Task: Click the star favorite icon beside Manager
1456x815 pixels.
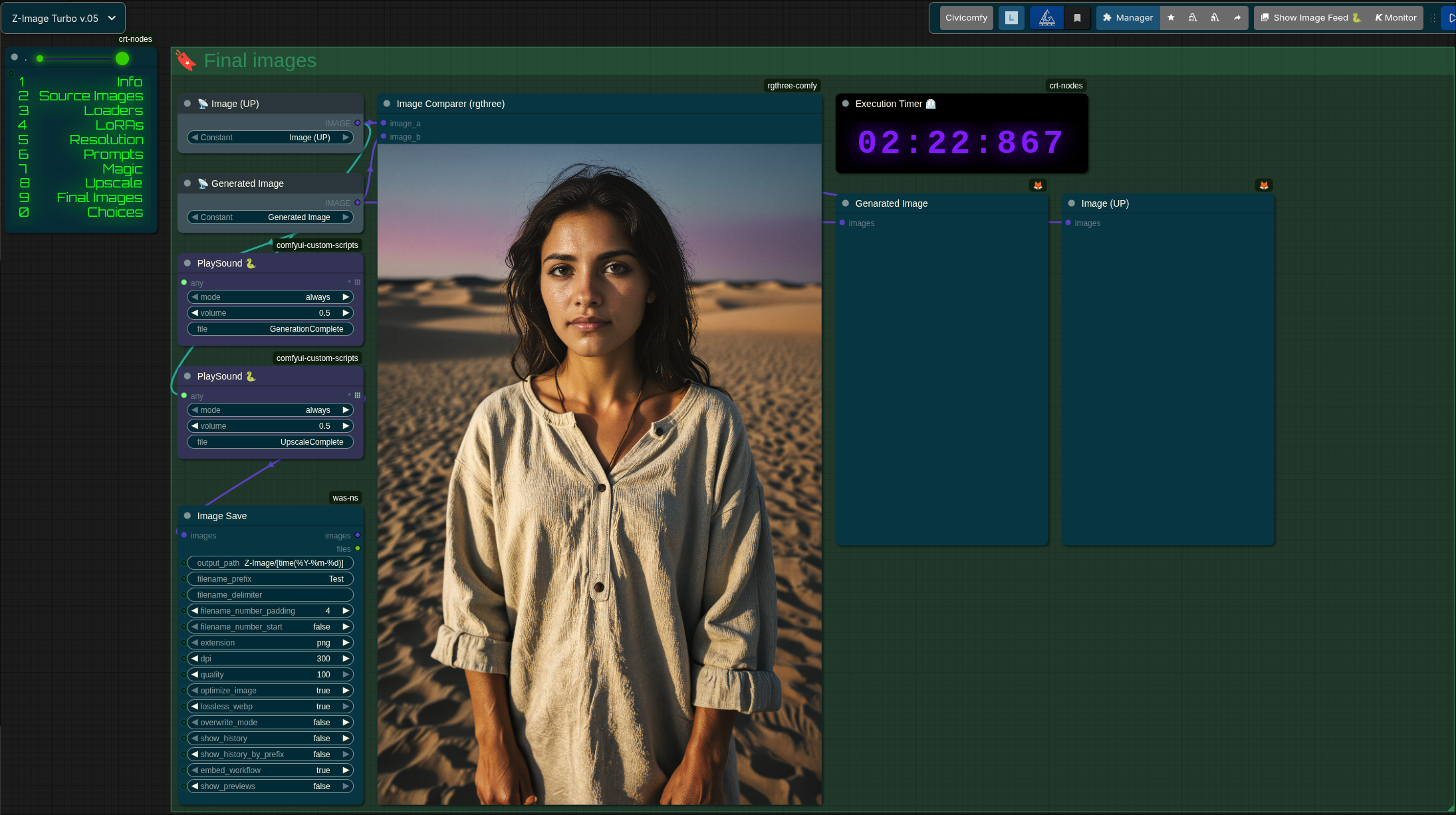Action: tap(1171, 18)
